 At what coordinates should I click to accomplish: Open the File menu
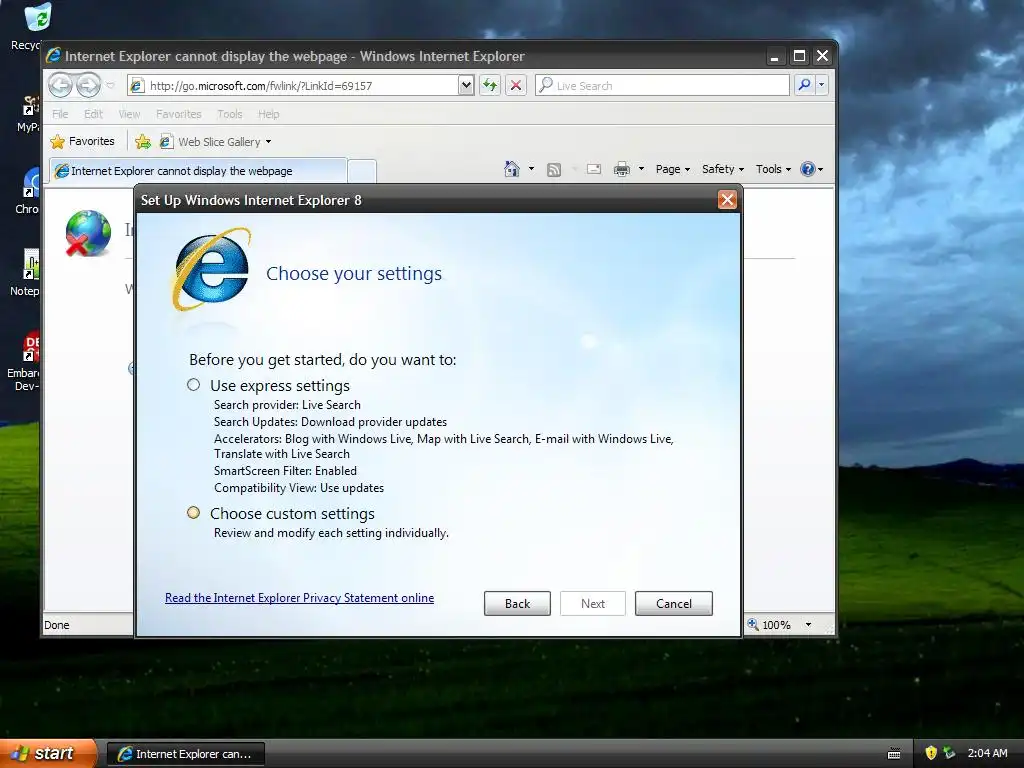point(60,114)
